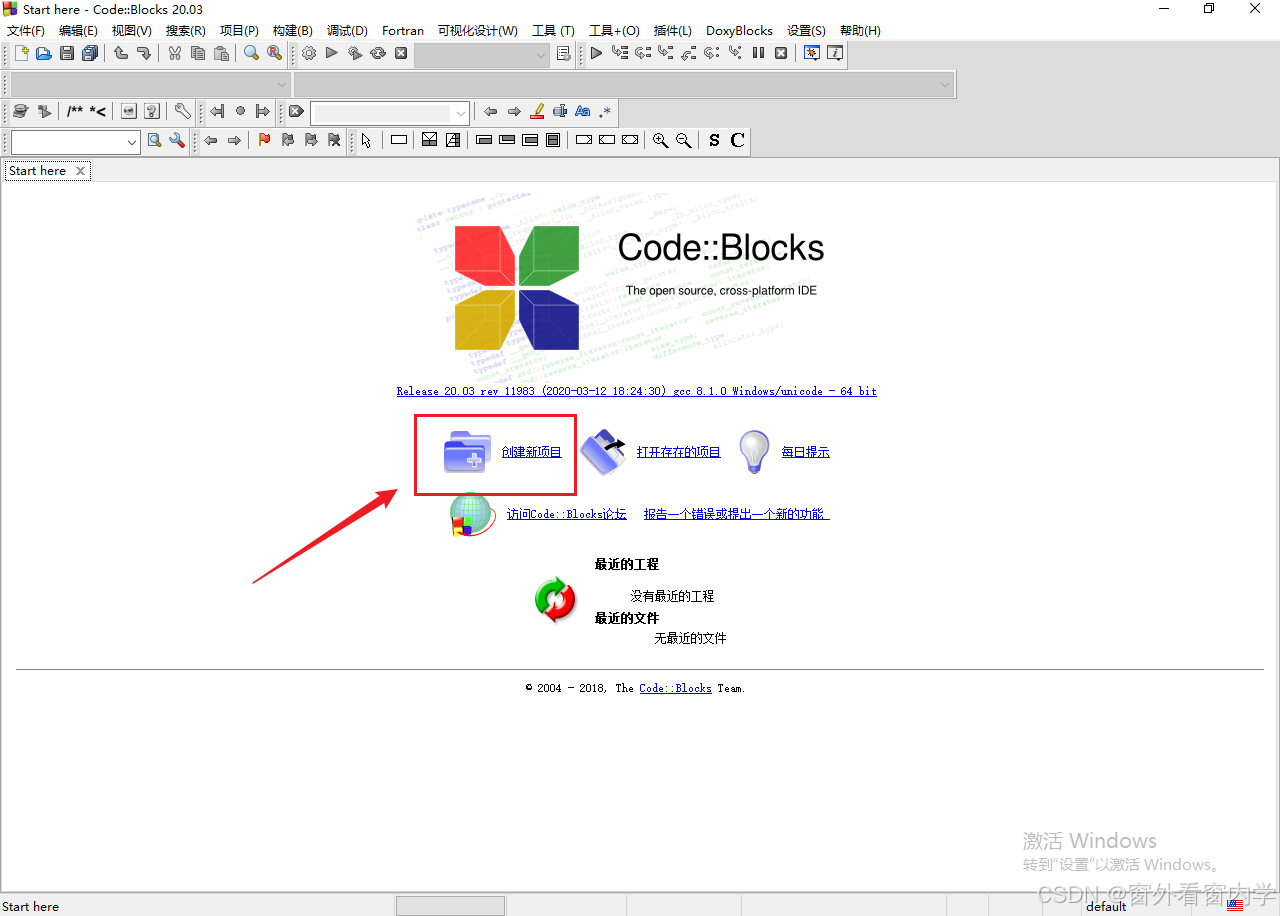This screenshot has width=1280, height=916.
Task: Click the zoom out magnifier icon
Action: point(683,140)
